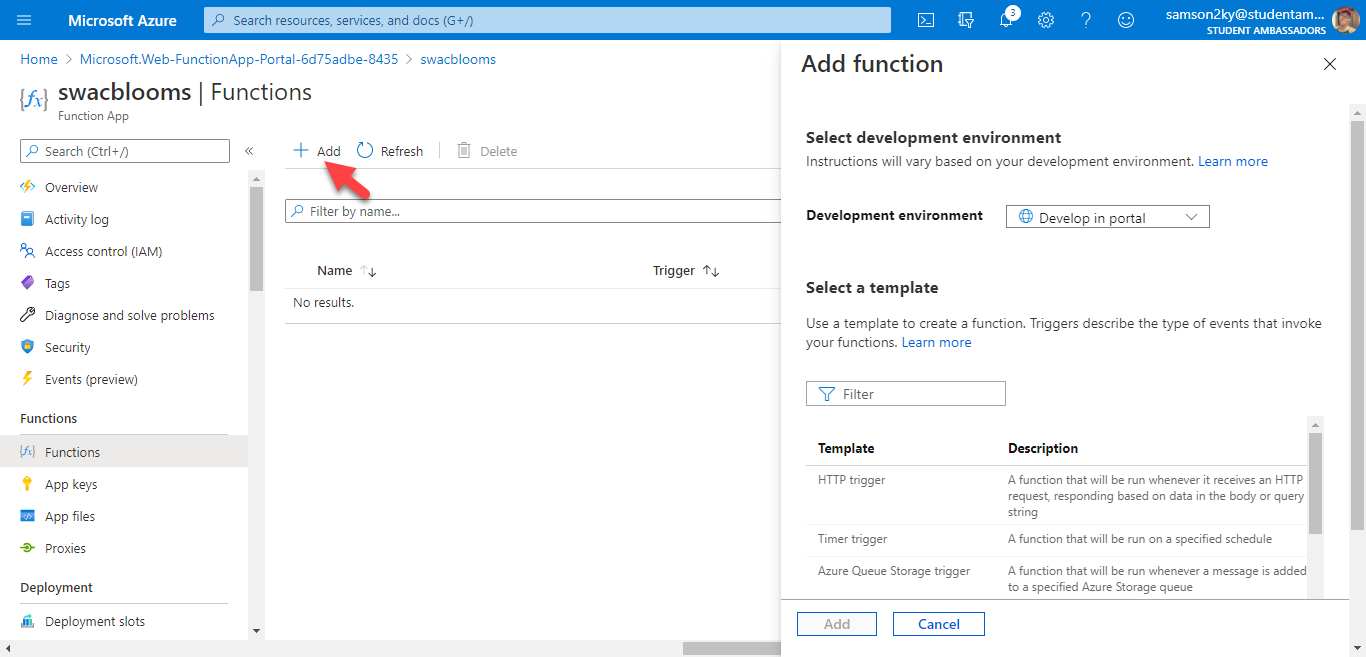Screen dimensions: 1366x657
Task: Click the template list scrollbar
Action: [x=1315, y=483]
